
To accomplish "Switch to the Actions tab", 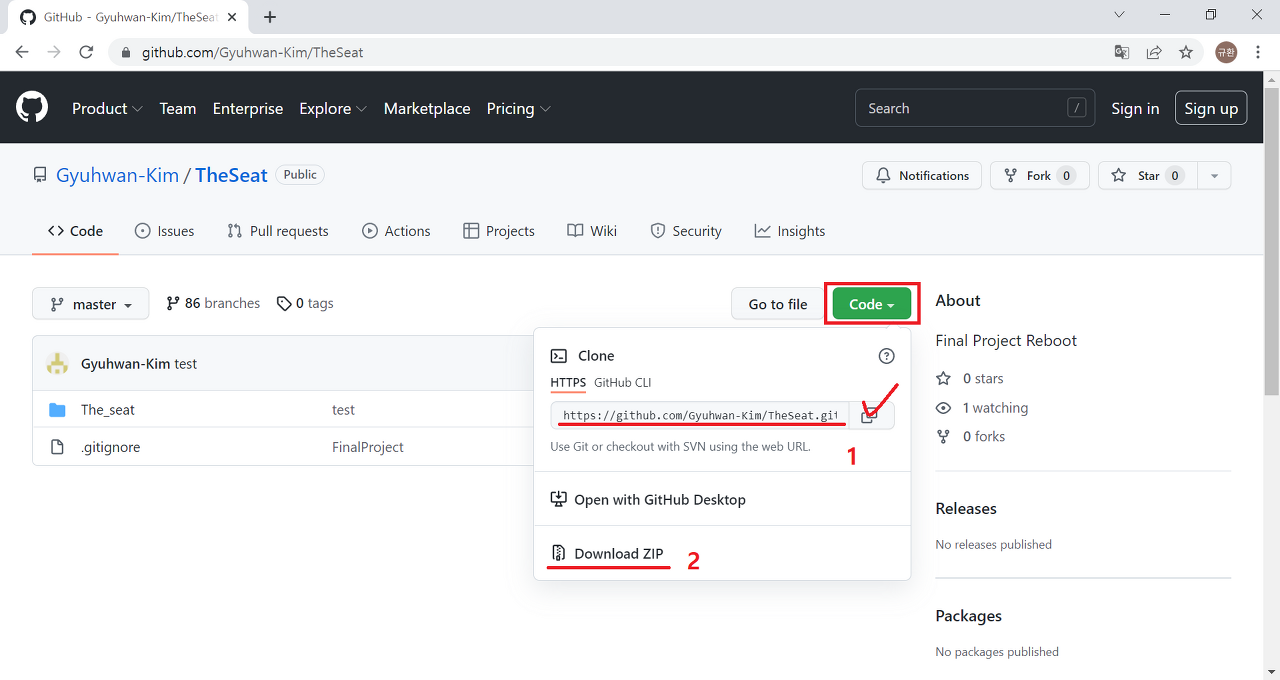I will pos(396,231).
